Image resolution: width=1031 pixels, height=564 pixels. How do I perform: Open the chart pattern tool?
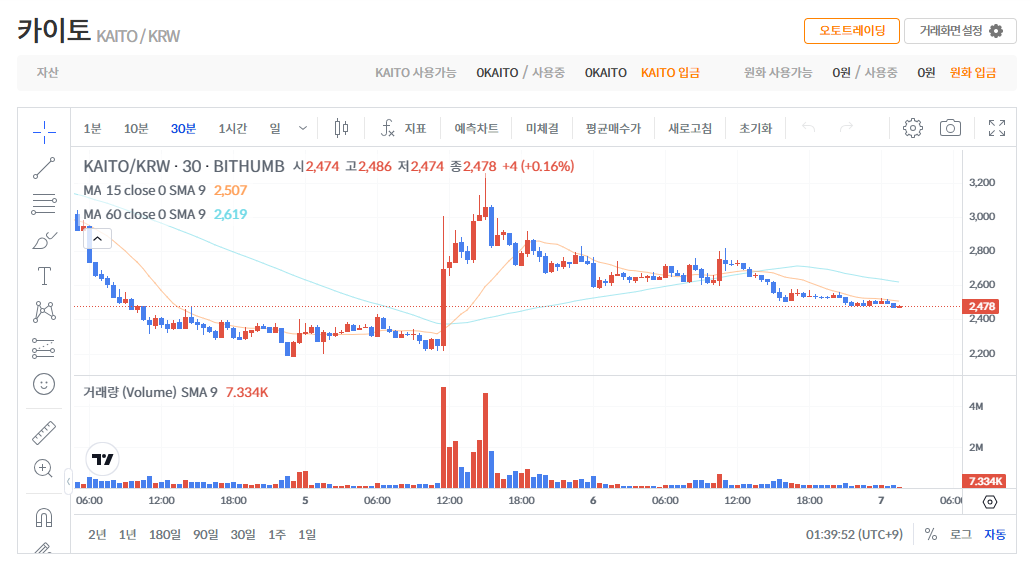point(44,312)
